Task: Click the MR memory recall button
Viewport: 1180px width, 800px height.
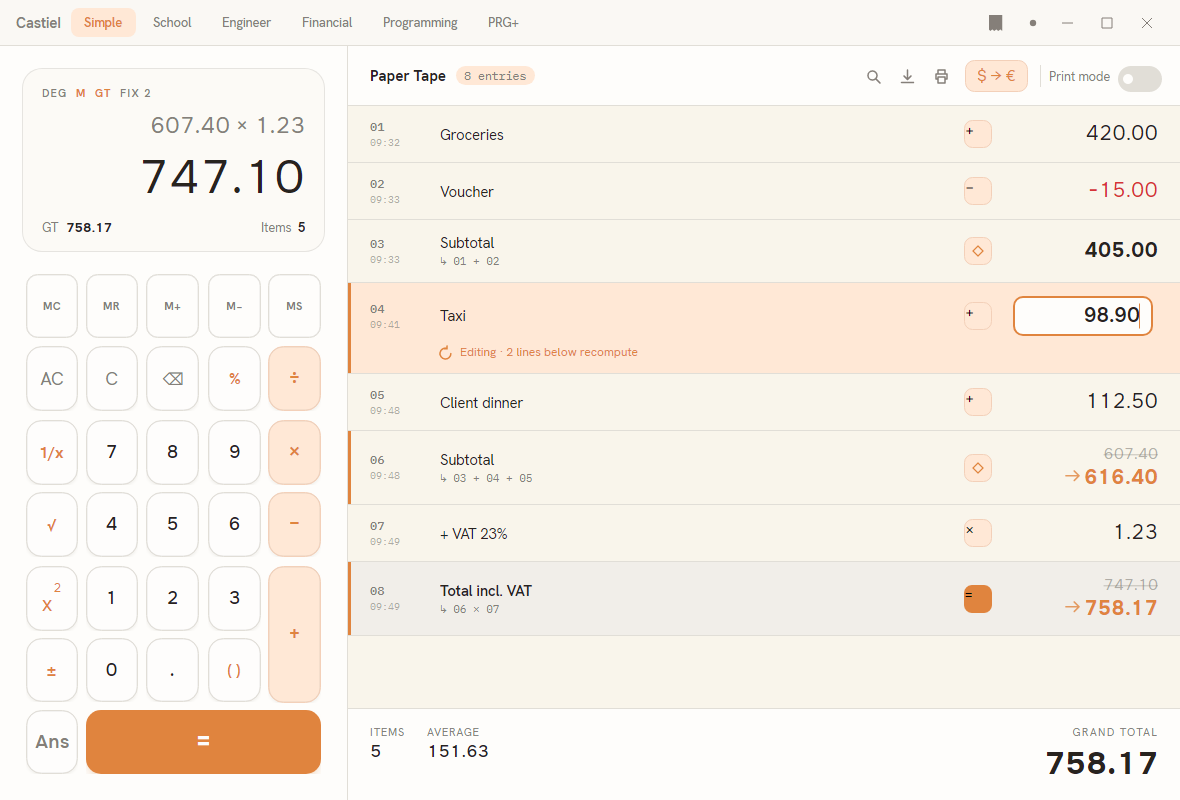Action: click(111, 306)
